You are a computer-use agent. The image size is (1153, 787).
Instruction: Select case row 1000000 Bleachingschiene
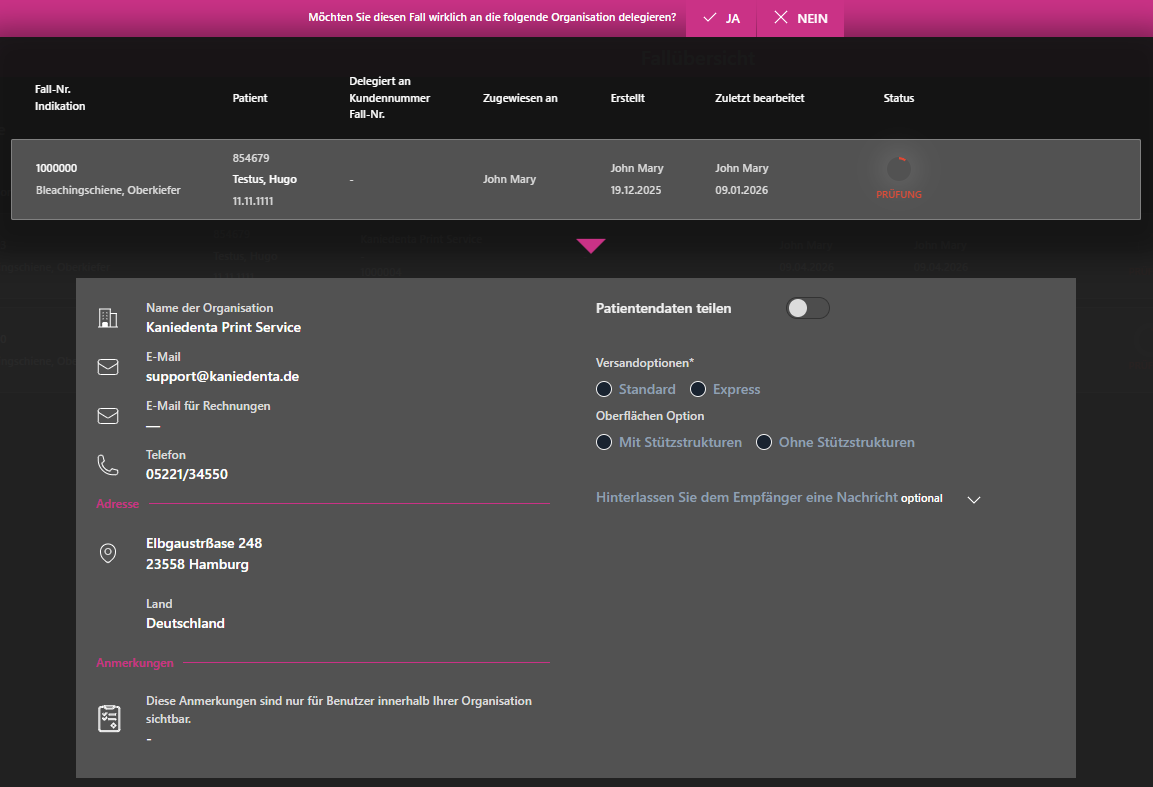pyautogui.click(x=108, y=179)
